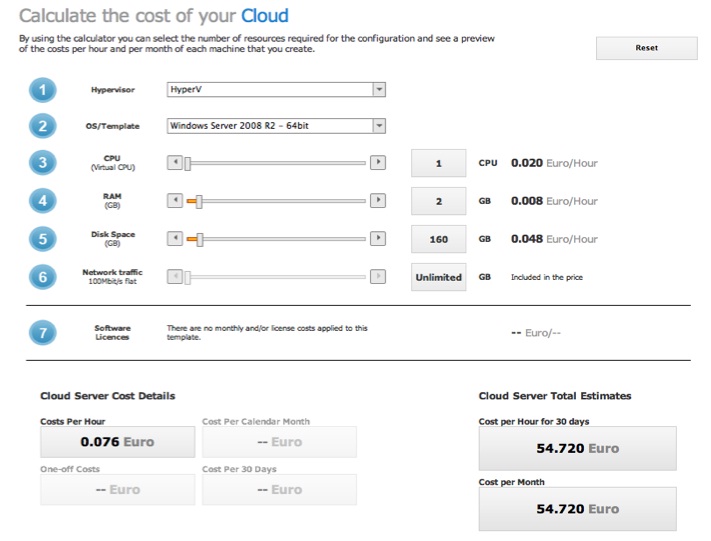Decrease RAM with the left arrow

pyautogui.click(x=175, y=200)
